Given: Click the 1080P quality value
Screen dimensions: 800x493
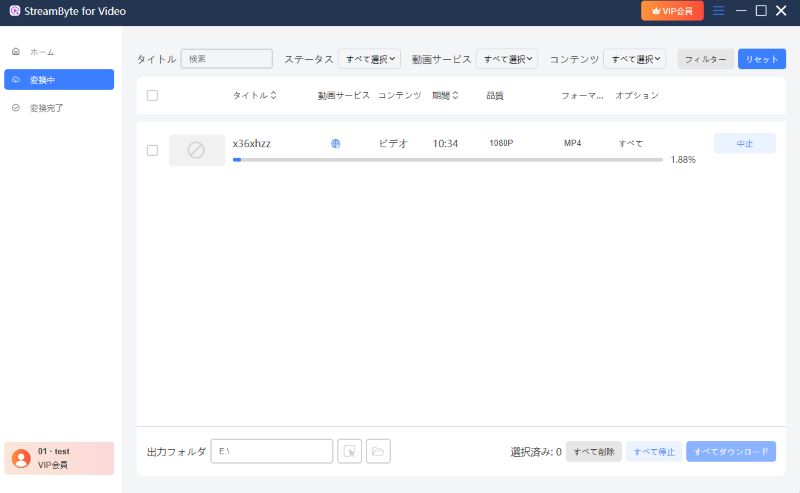Looking at the screenshot, I should point(501,143).
